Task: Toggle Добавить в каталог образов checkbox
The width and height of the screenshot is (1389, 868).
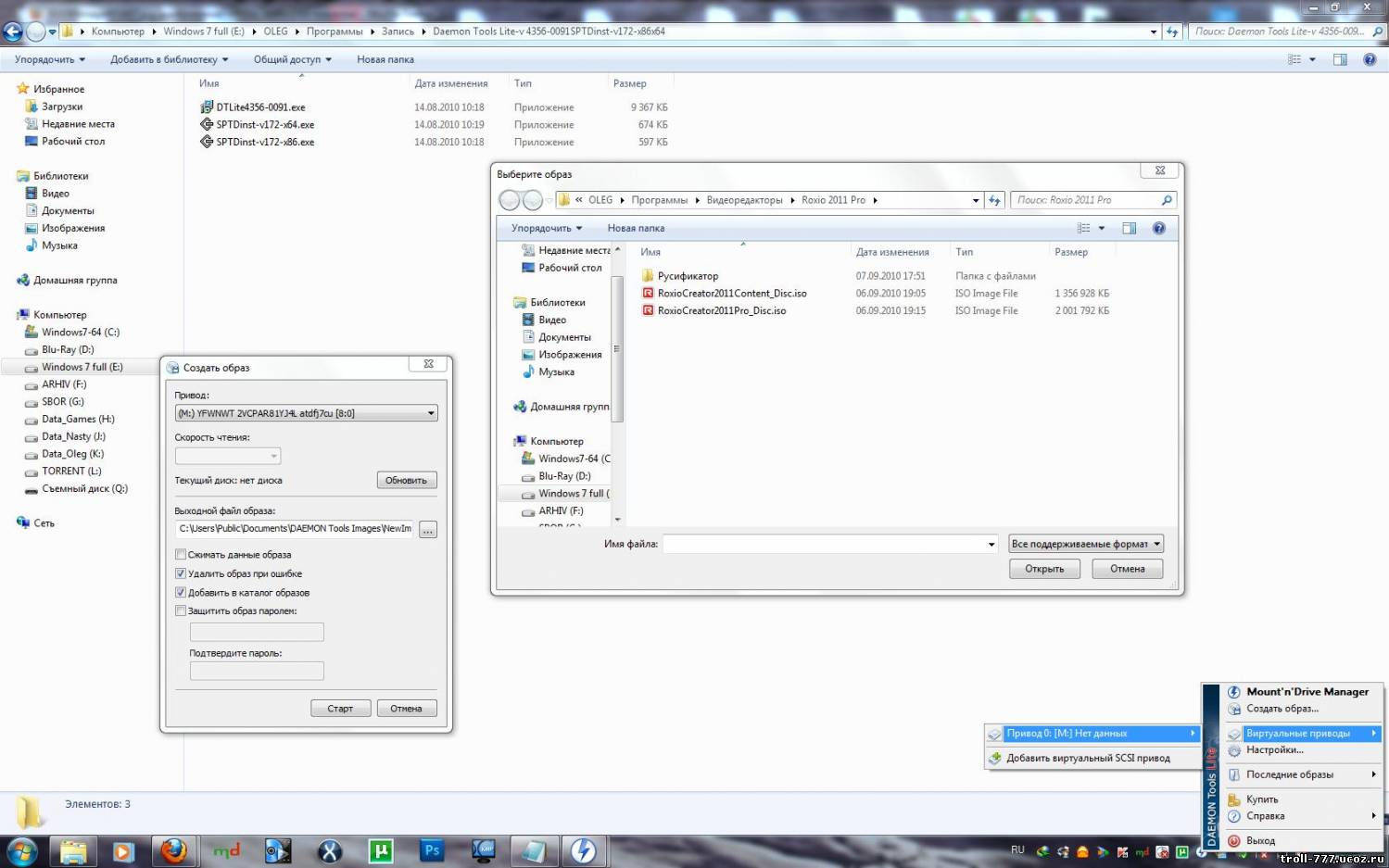Action: (x=181, y=592)
